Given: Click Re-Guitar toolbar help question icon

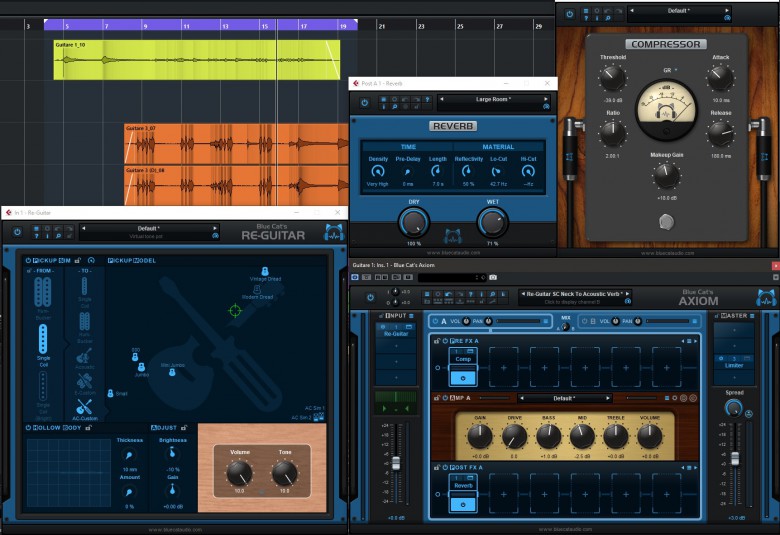Looking at the screenshot, I should (x=36, y=235).
